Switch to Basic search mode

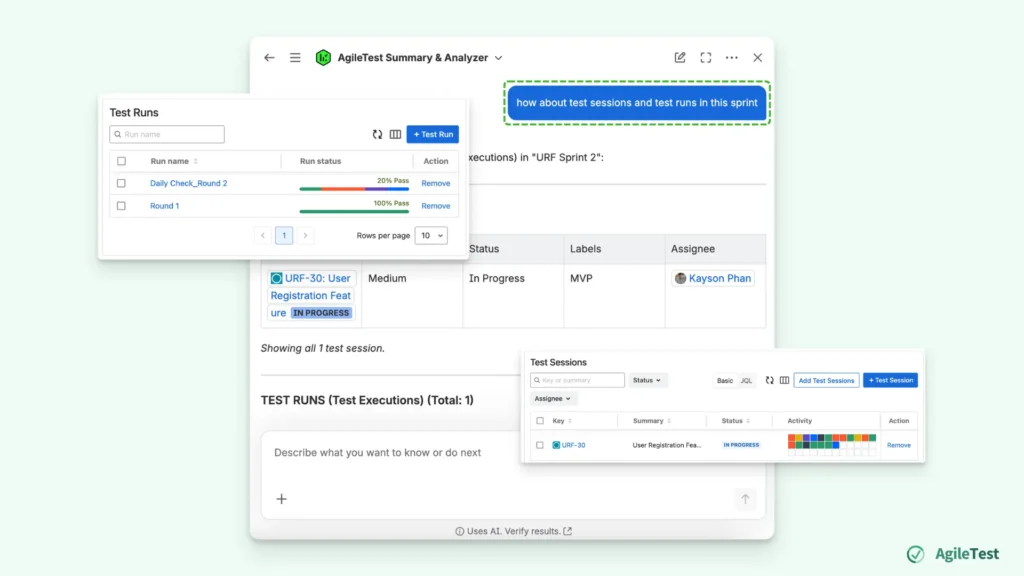click(724, 380)
